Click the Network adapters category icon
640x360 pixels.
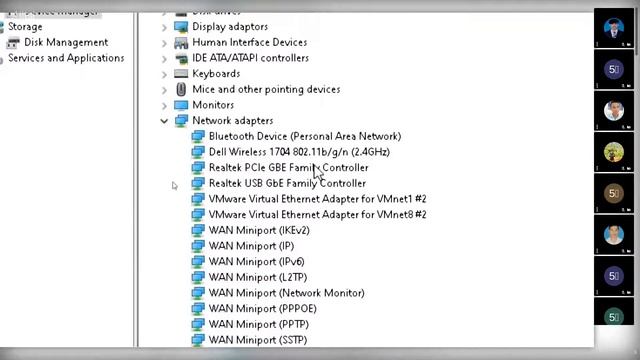pyautogui.click(x=181, y=121)
